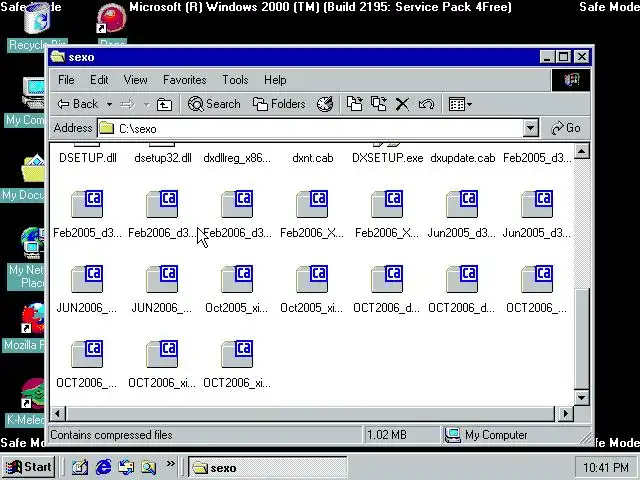Select the first OCT2006_d... cab file icon
640x480 pixels.
click(x=387, y=279)
